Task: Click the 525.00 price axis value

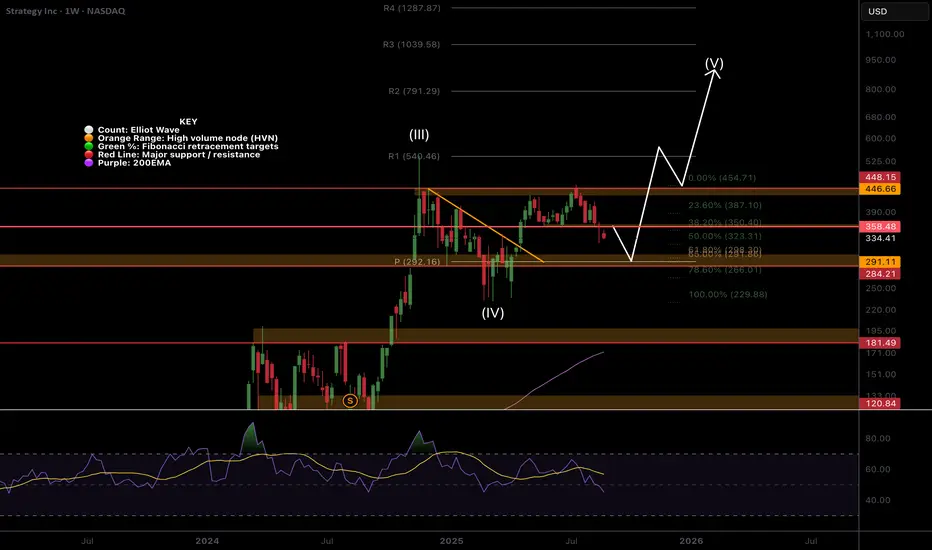Action: point(881,161)
